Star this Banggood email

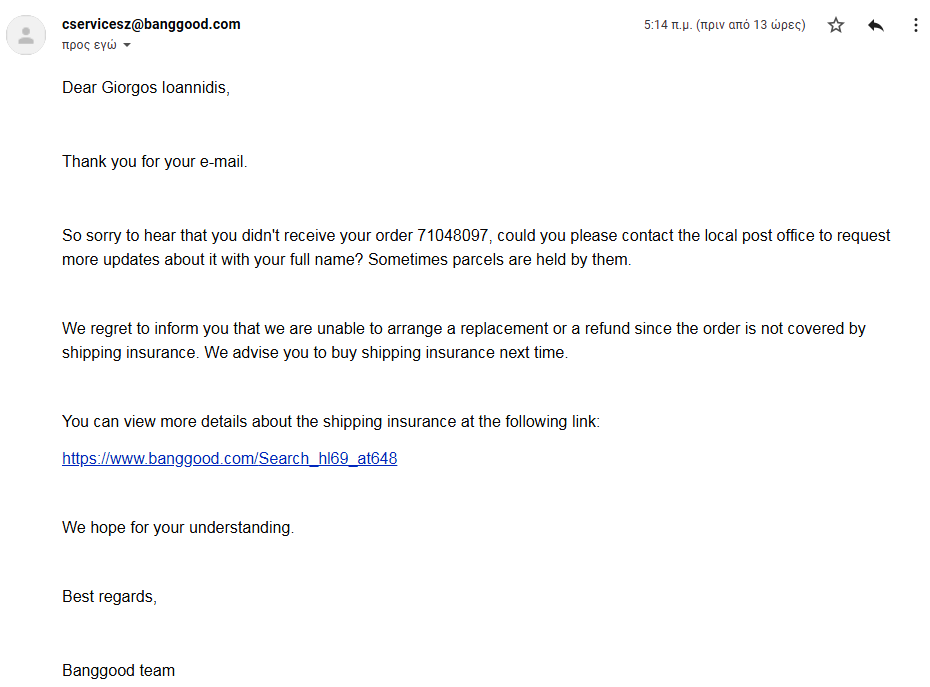coord(836,25)
